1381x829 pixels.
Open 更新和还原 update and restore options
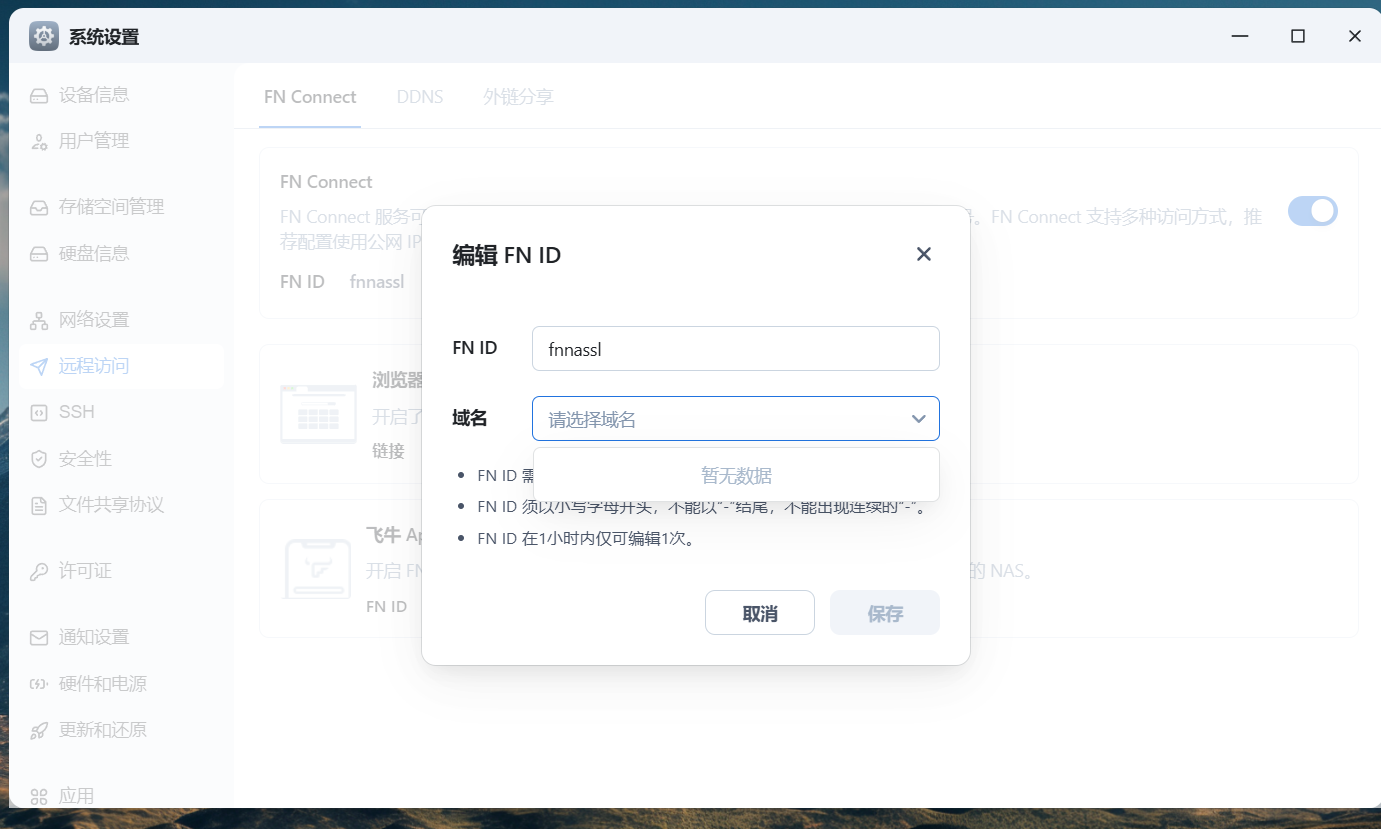click(36, 730)
